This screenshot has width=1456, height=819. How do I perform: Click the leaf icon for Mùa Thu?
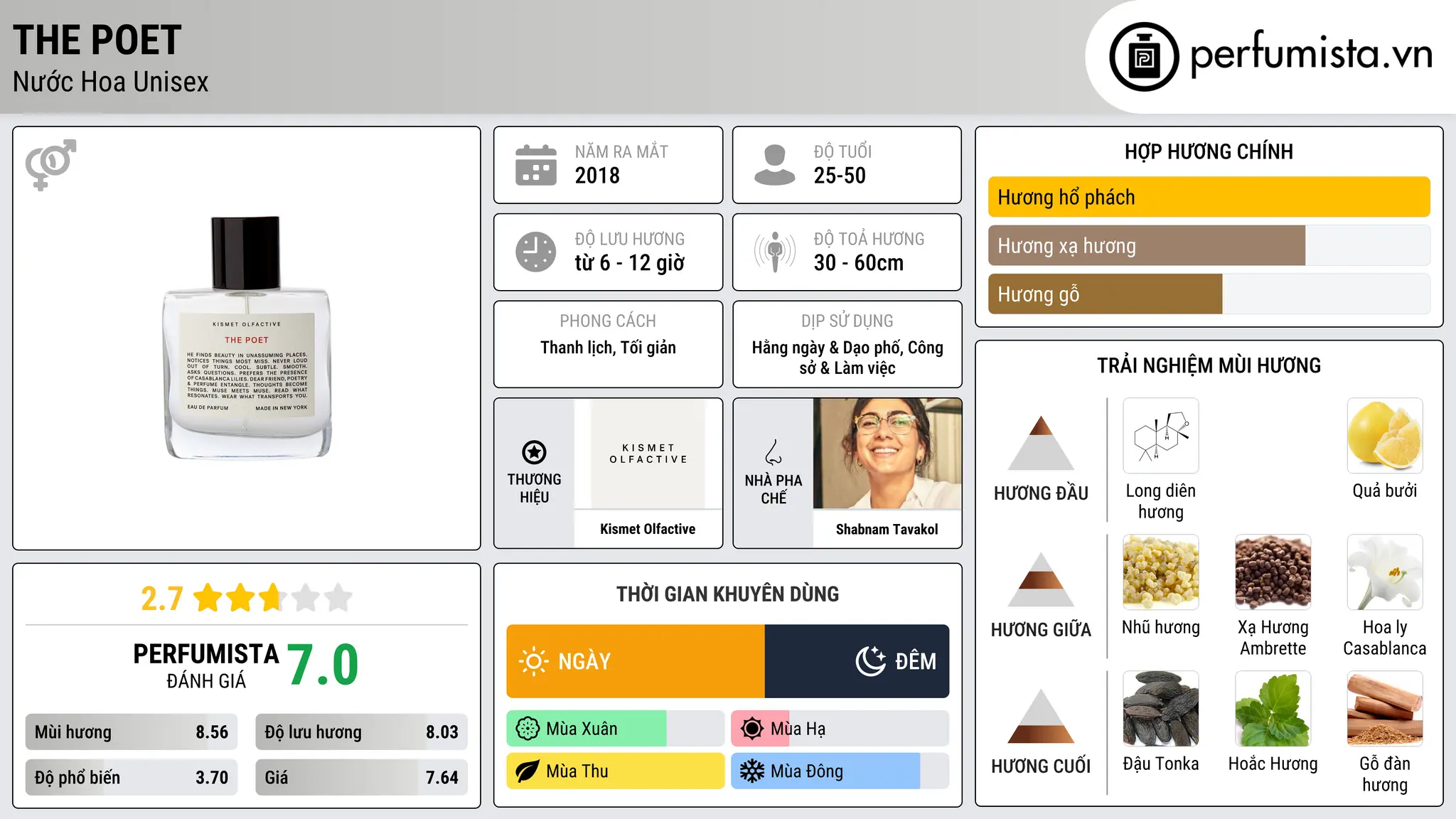click(x=528, y=771)
